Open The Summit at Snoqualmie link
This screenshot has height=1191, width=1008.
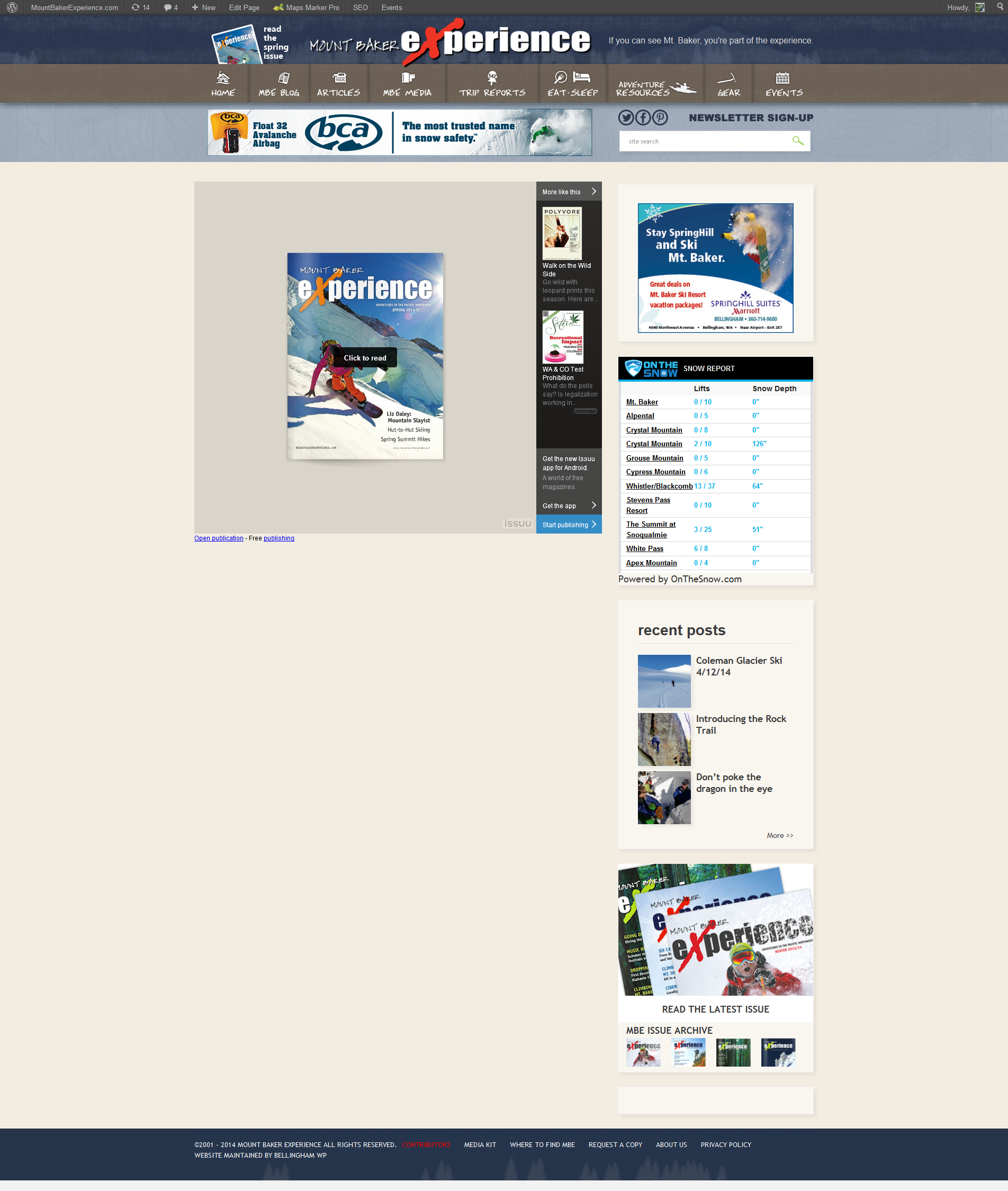point(650,529)
